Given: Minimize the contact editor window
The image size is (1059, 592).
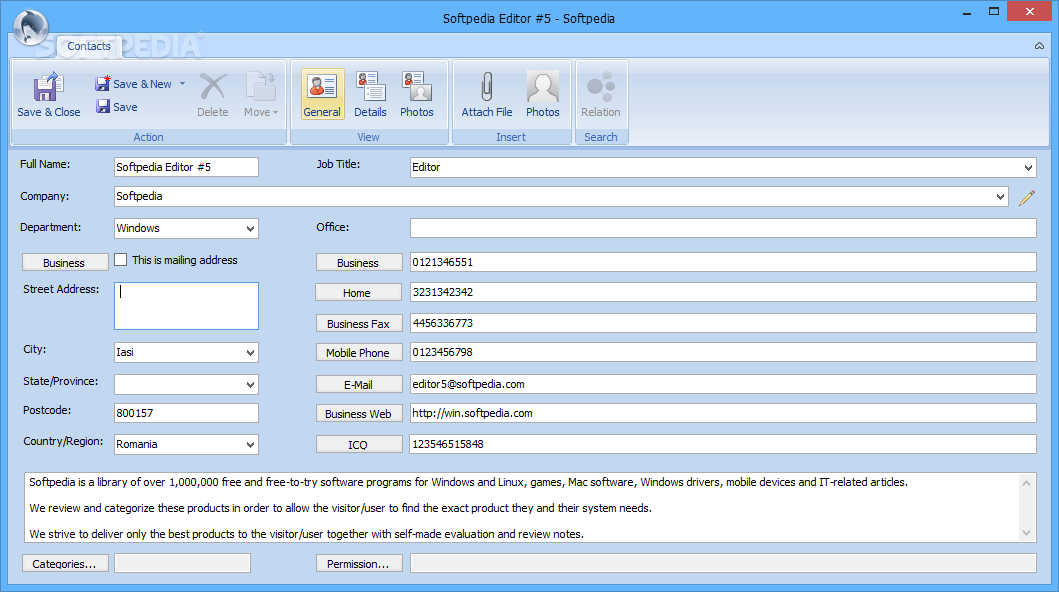Looking at the screenshot, I should [967, 12].
